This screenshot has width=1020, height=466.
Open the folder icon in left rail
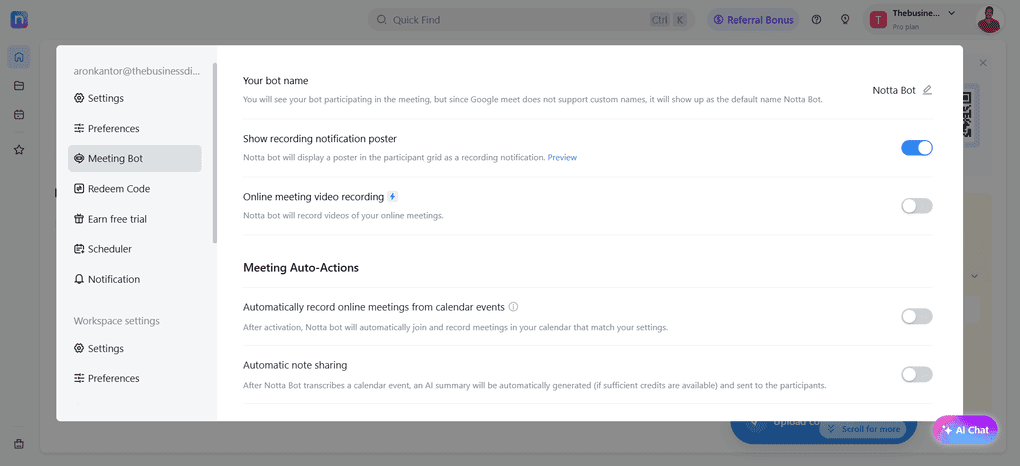click(x=19, y=85)
